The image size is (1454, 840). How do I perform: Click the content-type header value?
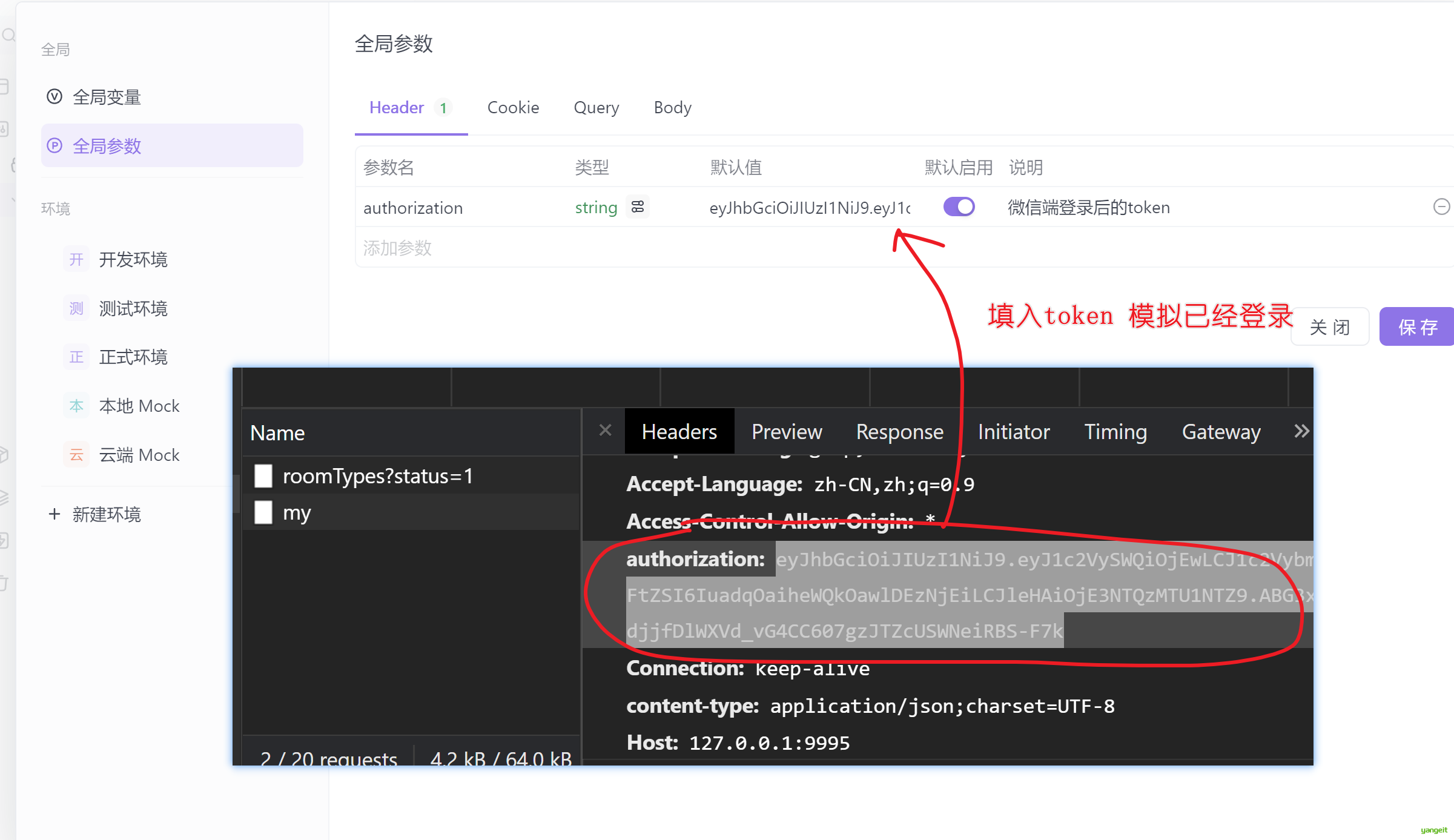pos(942,706)
